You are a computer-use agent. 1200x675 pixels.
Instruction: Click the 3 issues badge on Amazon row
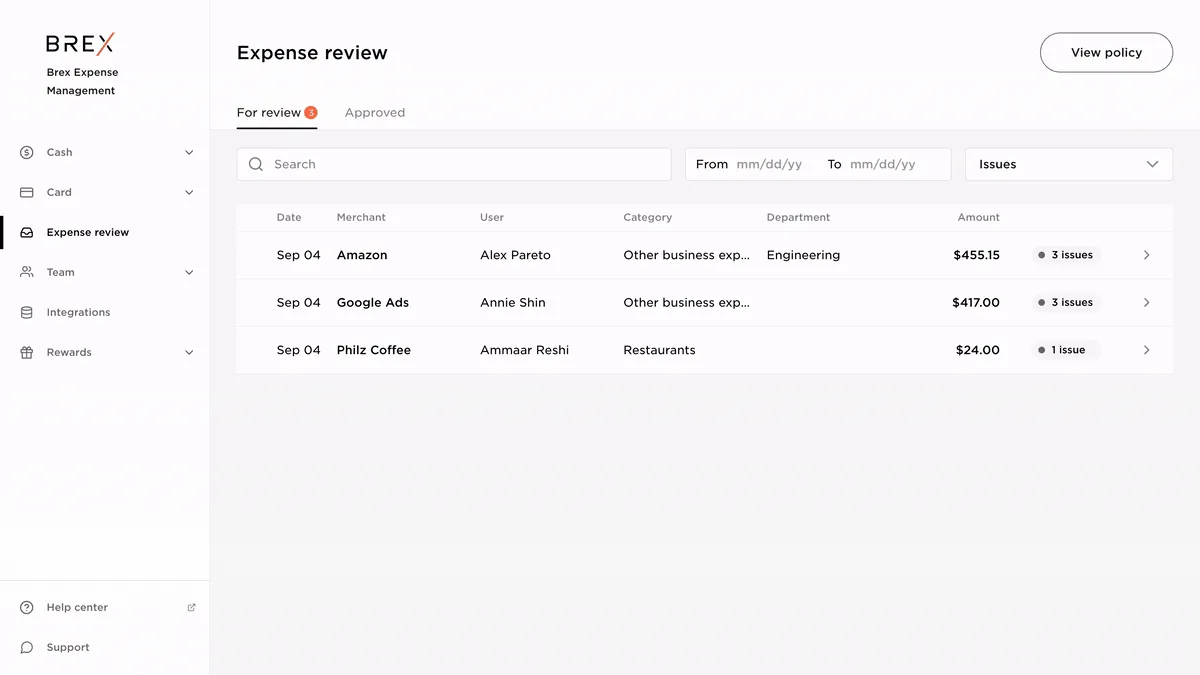[1066, 255]
